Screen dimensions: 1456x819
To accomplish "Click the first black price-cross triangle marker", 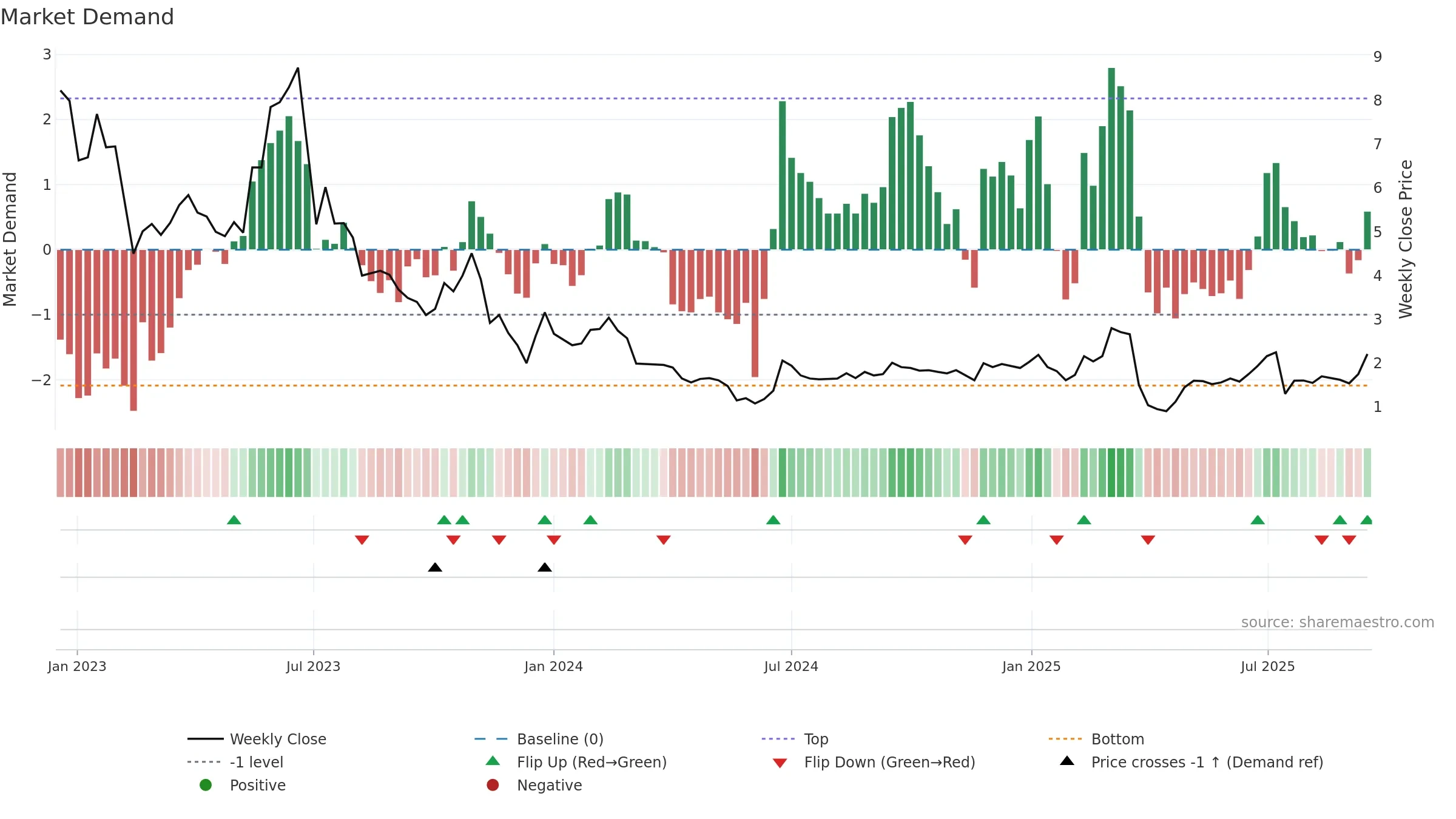I will [x=435, y=567].
